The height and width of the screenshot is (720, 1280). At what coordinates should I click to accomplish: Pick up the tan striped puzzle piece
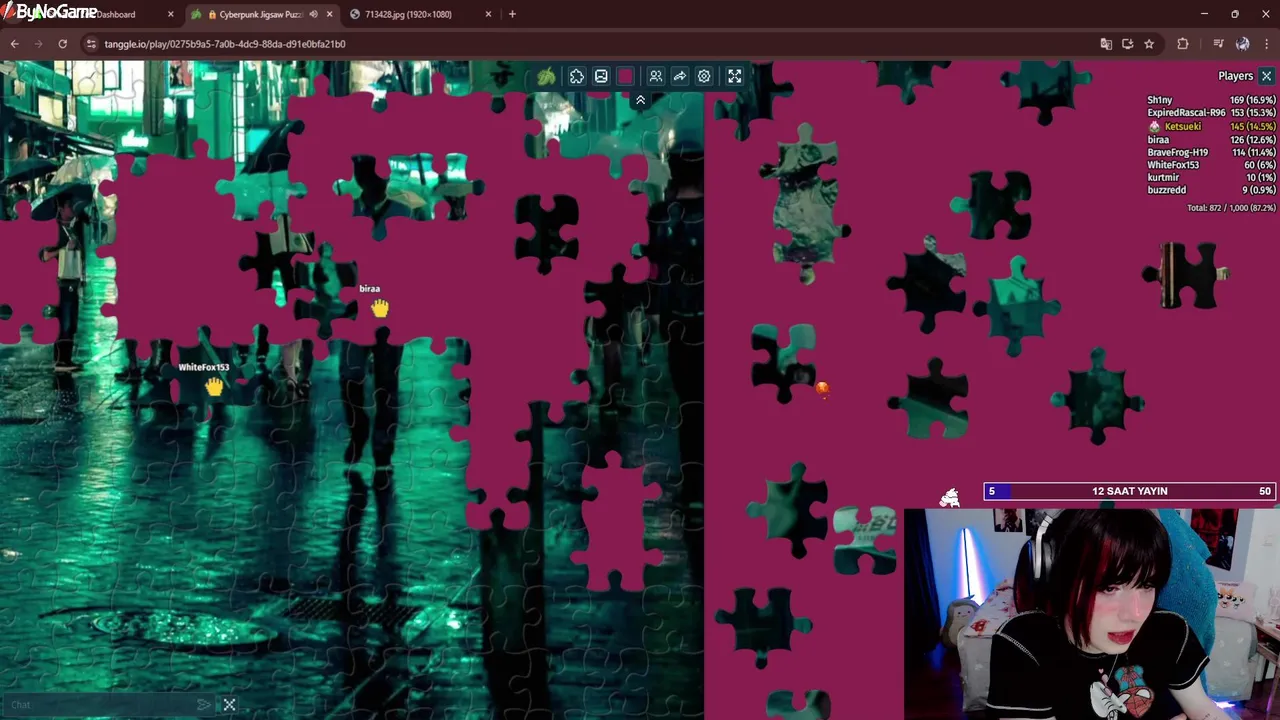pos(1186,274)
